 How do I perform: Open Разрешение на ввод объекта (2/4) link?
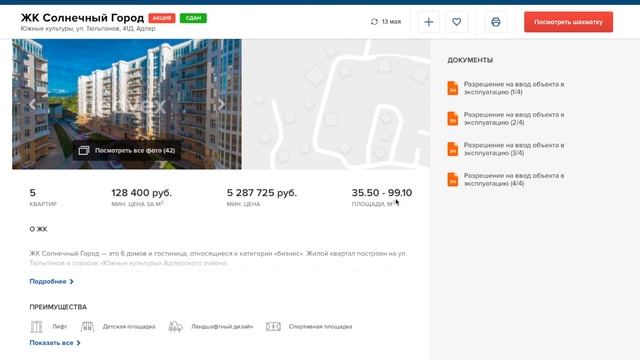[x=514, y=119]
